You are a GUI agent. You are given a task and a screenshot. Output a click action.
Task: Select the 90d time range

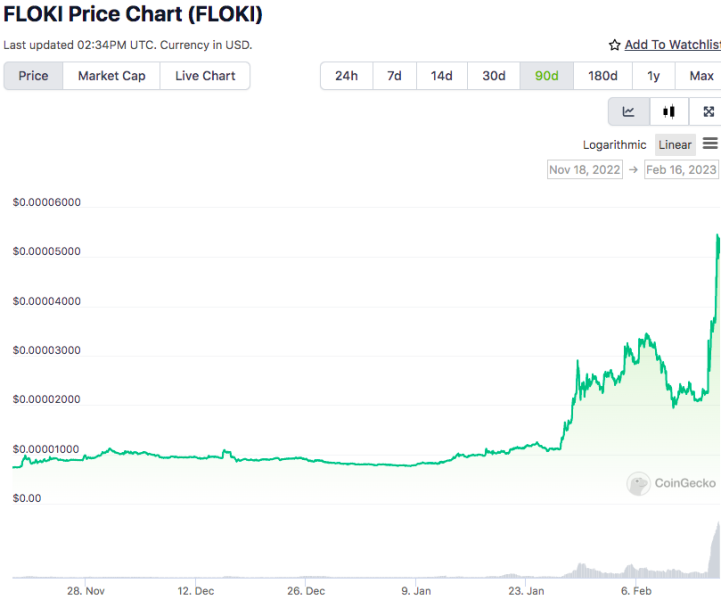coord(547,76)
